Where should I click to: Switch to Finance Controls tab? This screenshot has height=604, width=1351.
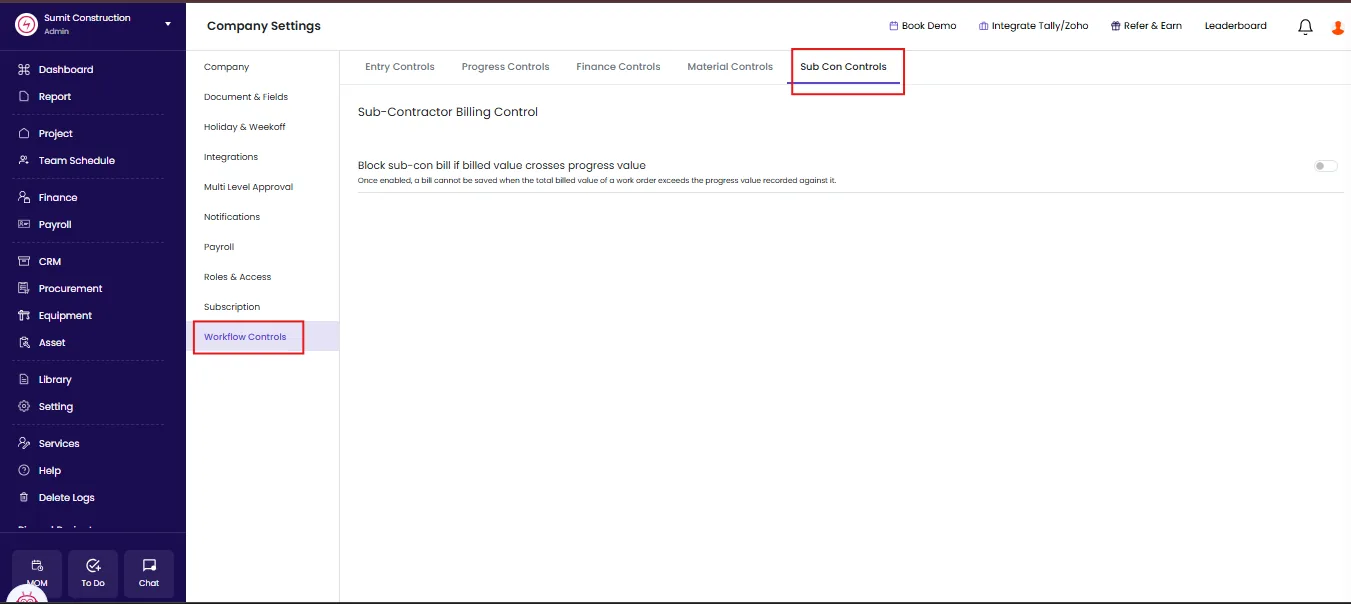pos(618,67)
